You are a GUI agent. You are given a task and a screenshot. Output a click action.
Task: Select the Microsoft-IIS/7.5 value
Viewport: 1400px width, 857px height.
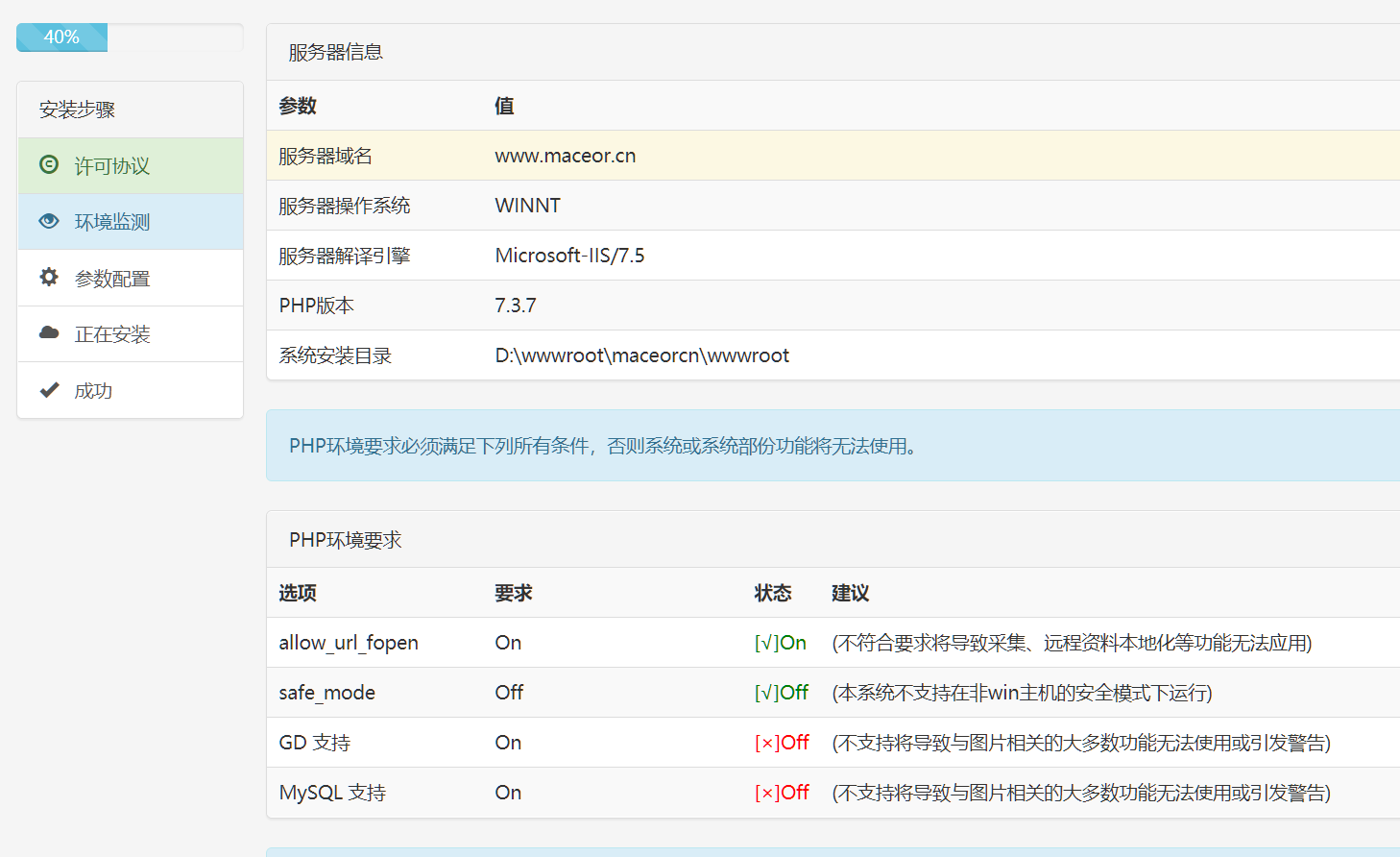pos(570,256)
